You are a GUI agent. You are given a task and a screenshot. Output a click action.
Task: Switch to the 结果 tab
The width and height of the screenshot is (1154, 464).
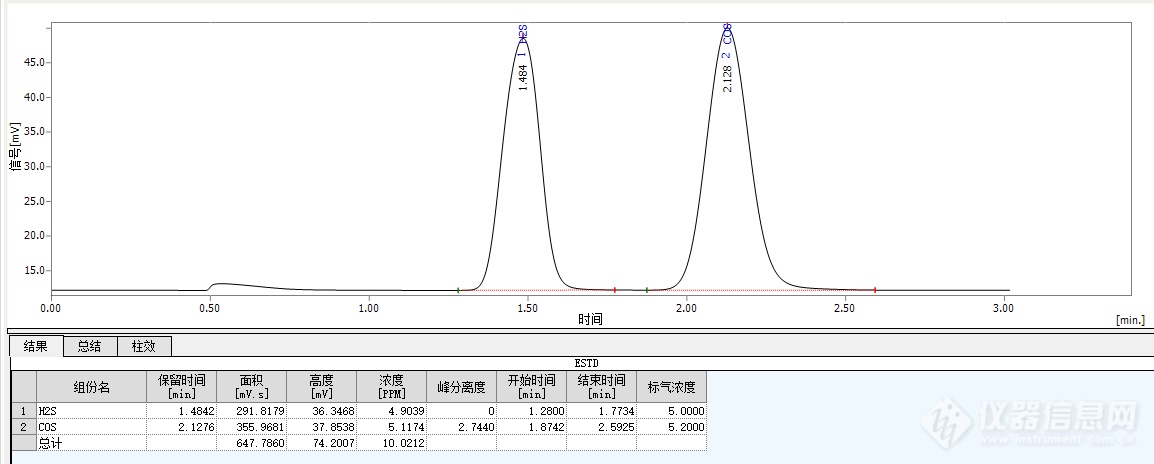point(36,346)
